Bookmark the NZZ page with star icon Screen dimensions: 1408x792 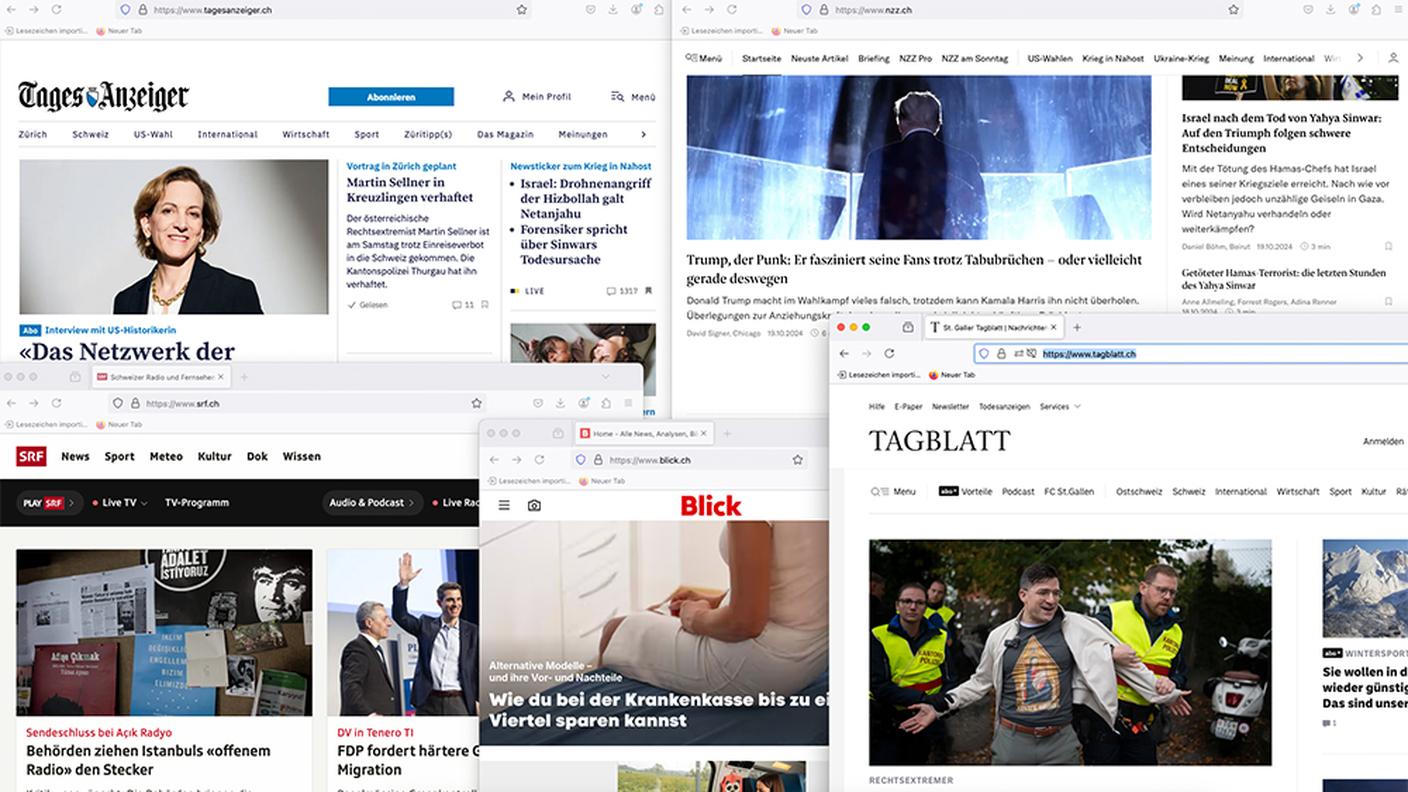1233,10
